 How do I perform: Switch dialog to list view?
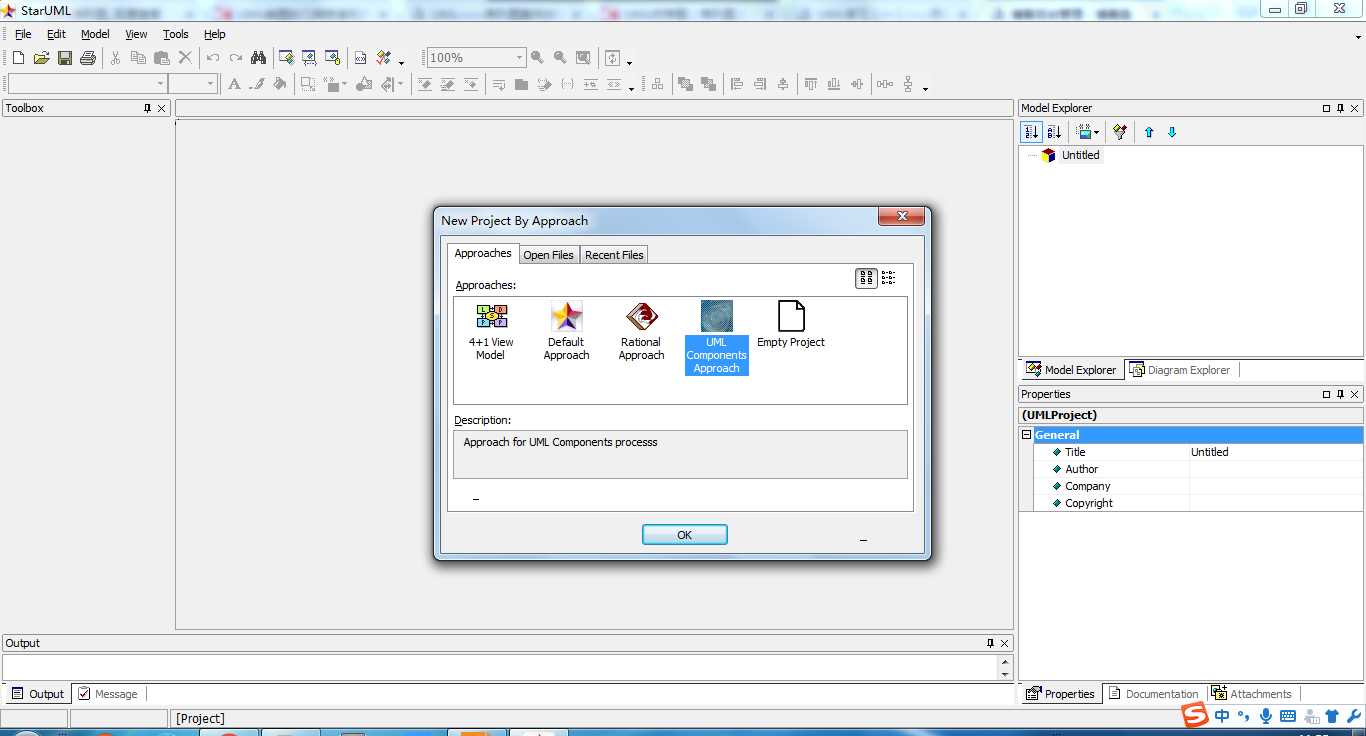tap(888, 278)
